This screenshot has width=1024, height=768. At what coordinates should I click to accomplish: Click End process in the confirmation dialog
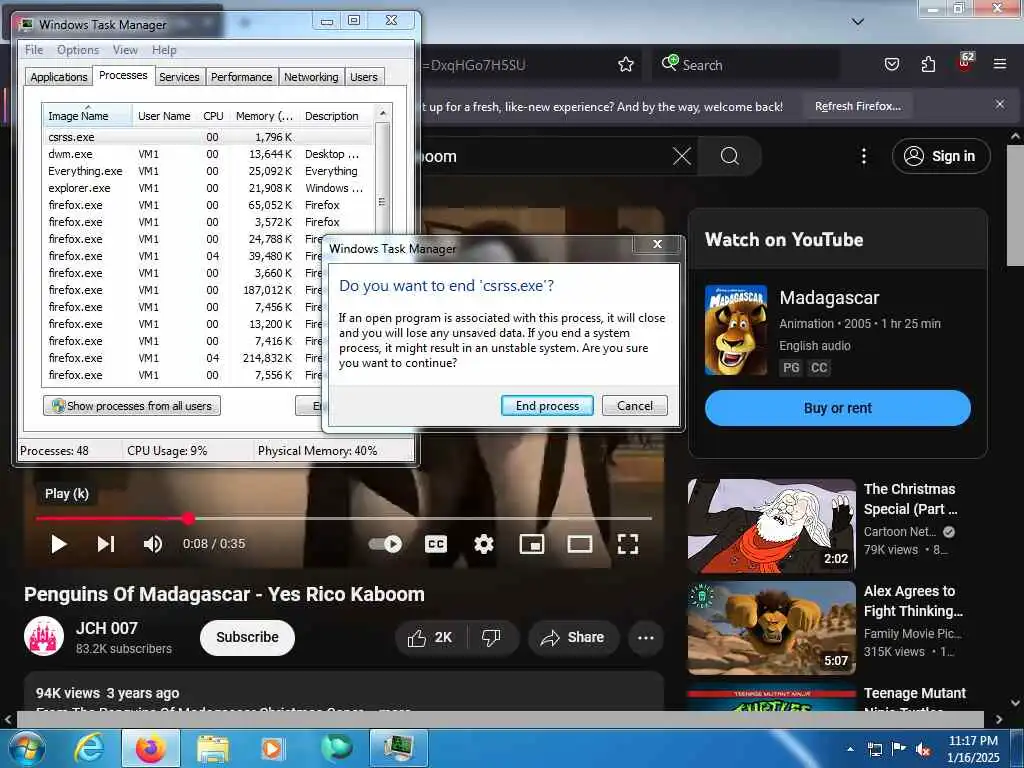(x=547, y=406)
